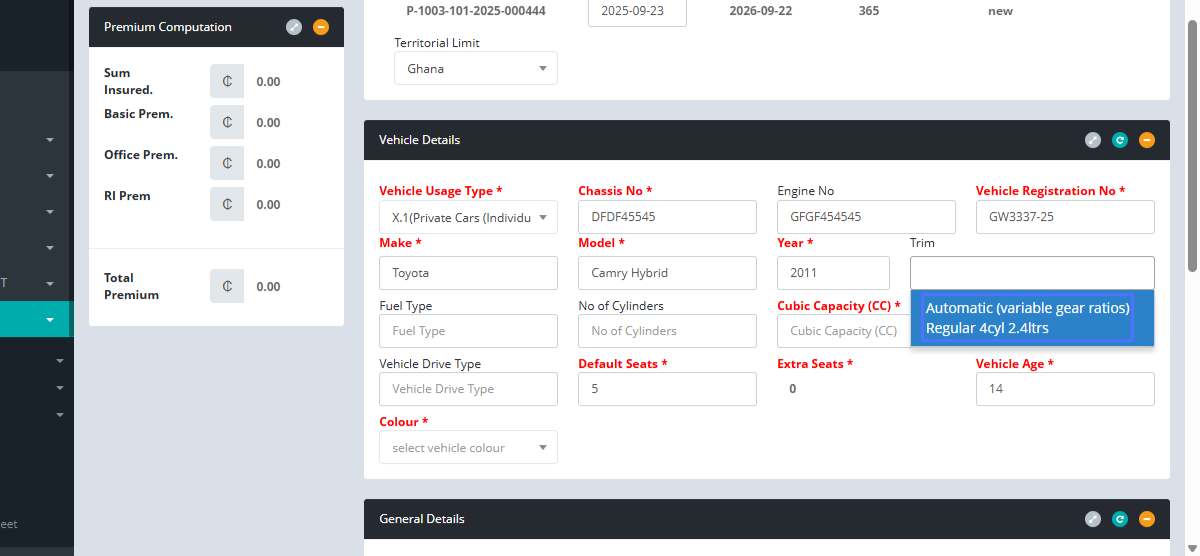The image size is (1200, 556).
Task: Collapse the Vehicle Details panel
Action: pyautogui.click(x=1147, y=140)
